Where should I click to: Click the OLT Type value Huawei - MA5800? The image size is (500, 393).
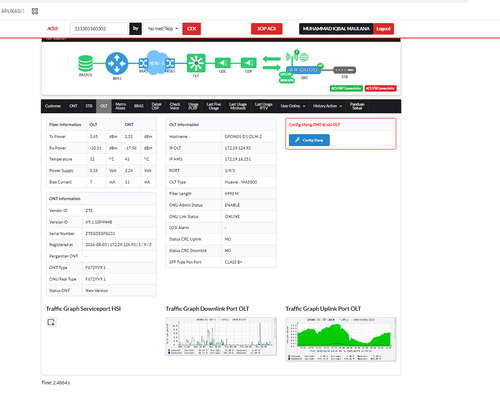coord(241,182)
